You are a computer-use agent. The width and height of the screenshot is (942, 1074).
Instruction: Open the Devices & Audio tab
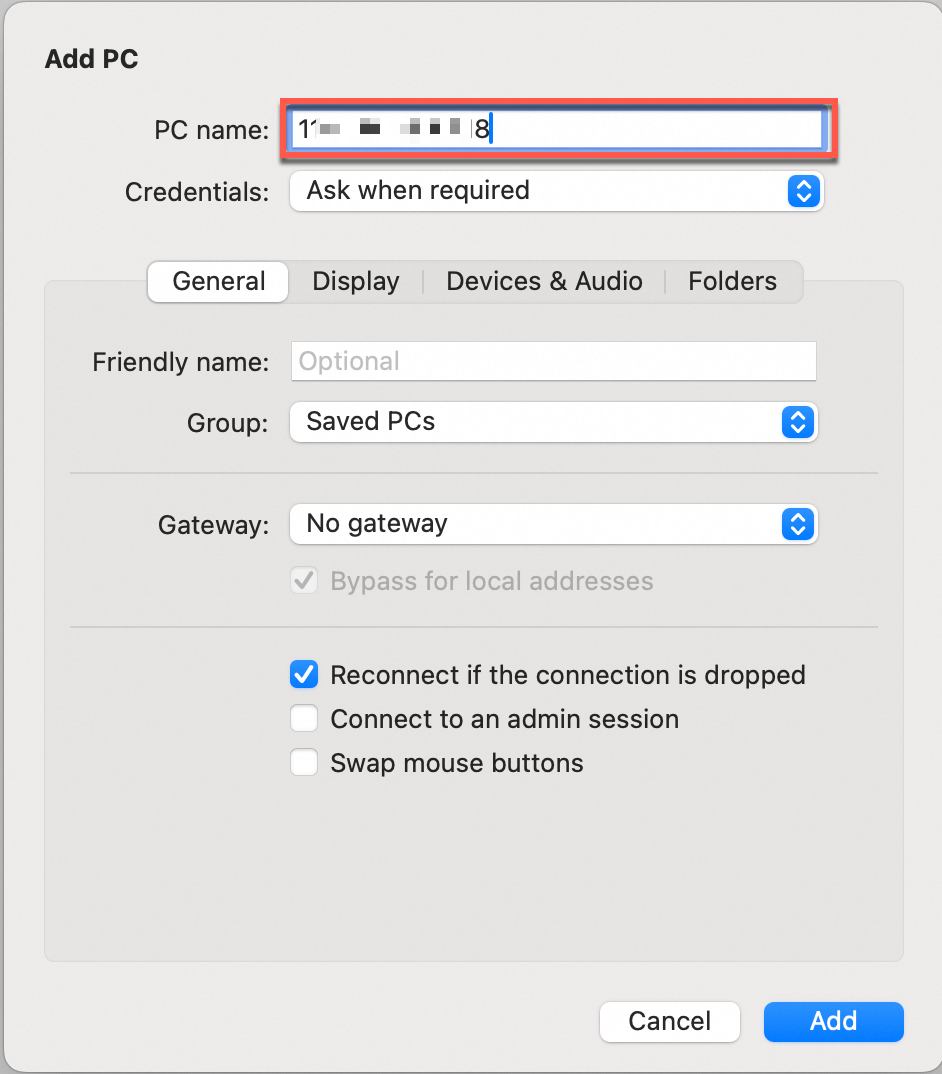[x=544, y=282]
